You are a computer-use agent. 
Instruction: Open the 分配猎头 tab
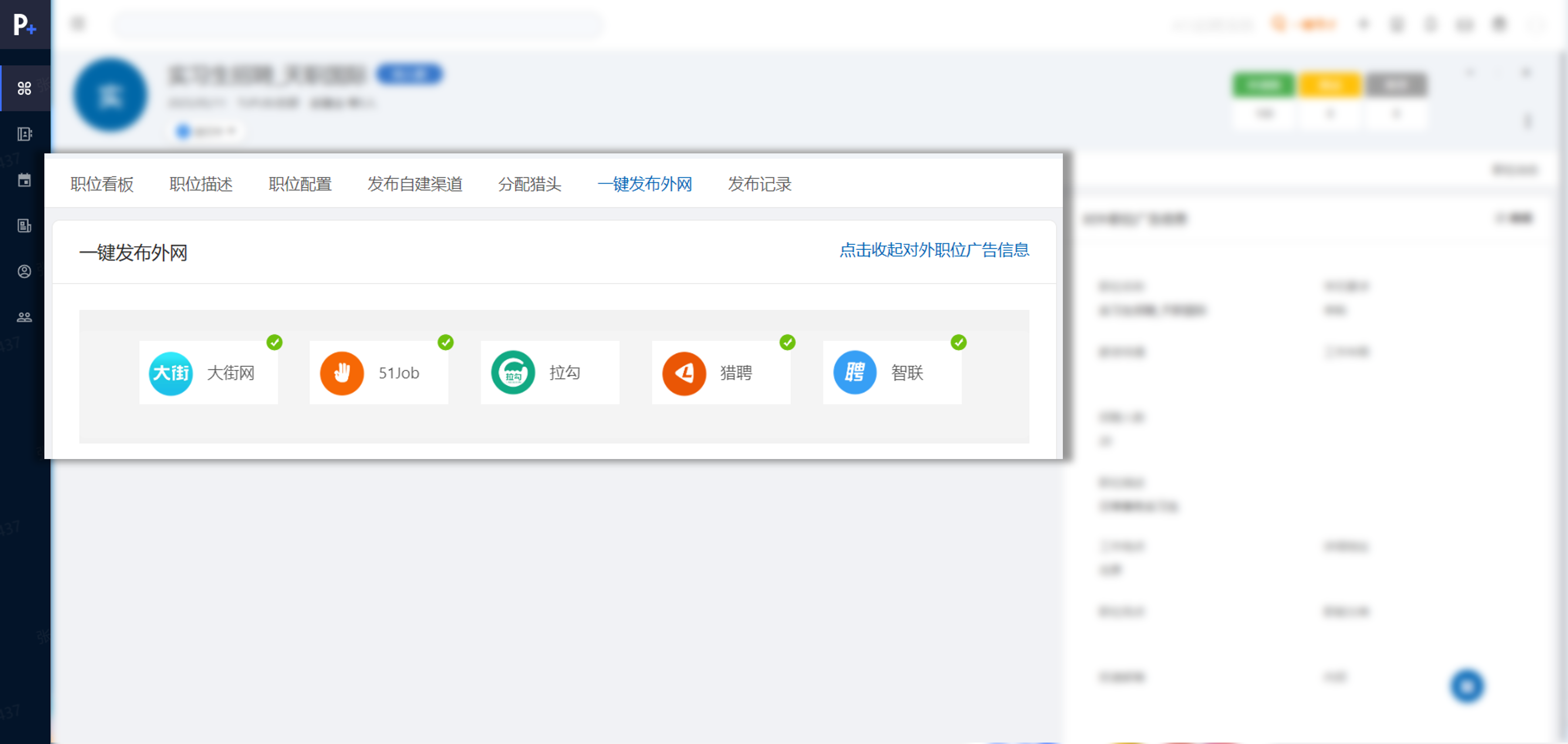tap(529, 184)
